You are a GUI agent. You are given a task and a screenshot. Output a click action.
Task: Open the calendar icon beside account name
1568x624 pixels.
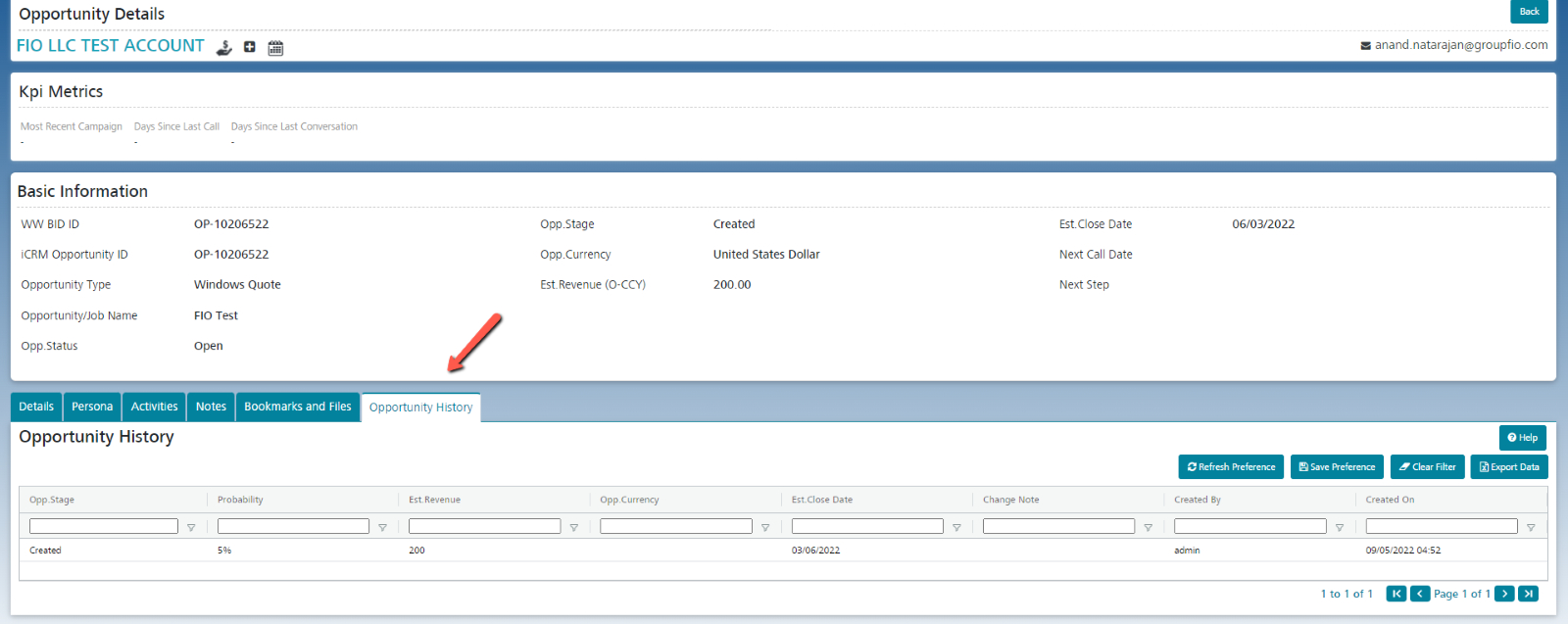(x=275, y=47)
